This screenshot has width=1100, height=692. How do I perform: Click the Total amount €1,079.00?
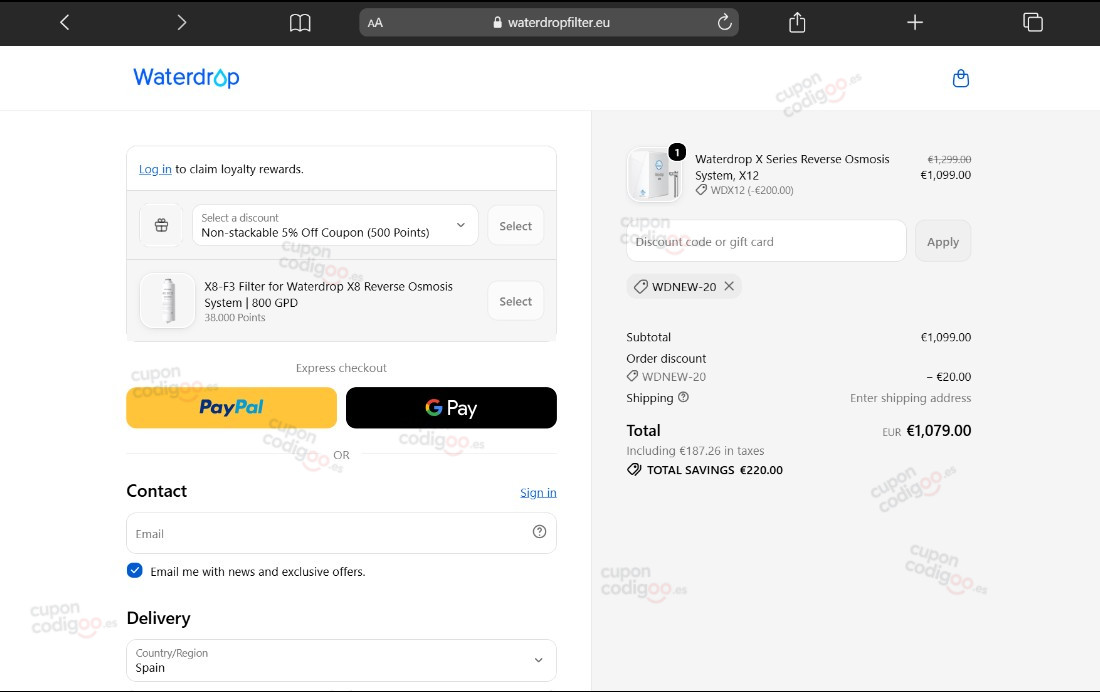(x=939, y=430)
